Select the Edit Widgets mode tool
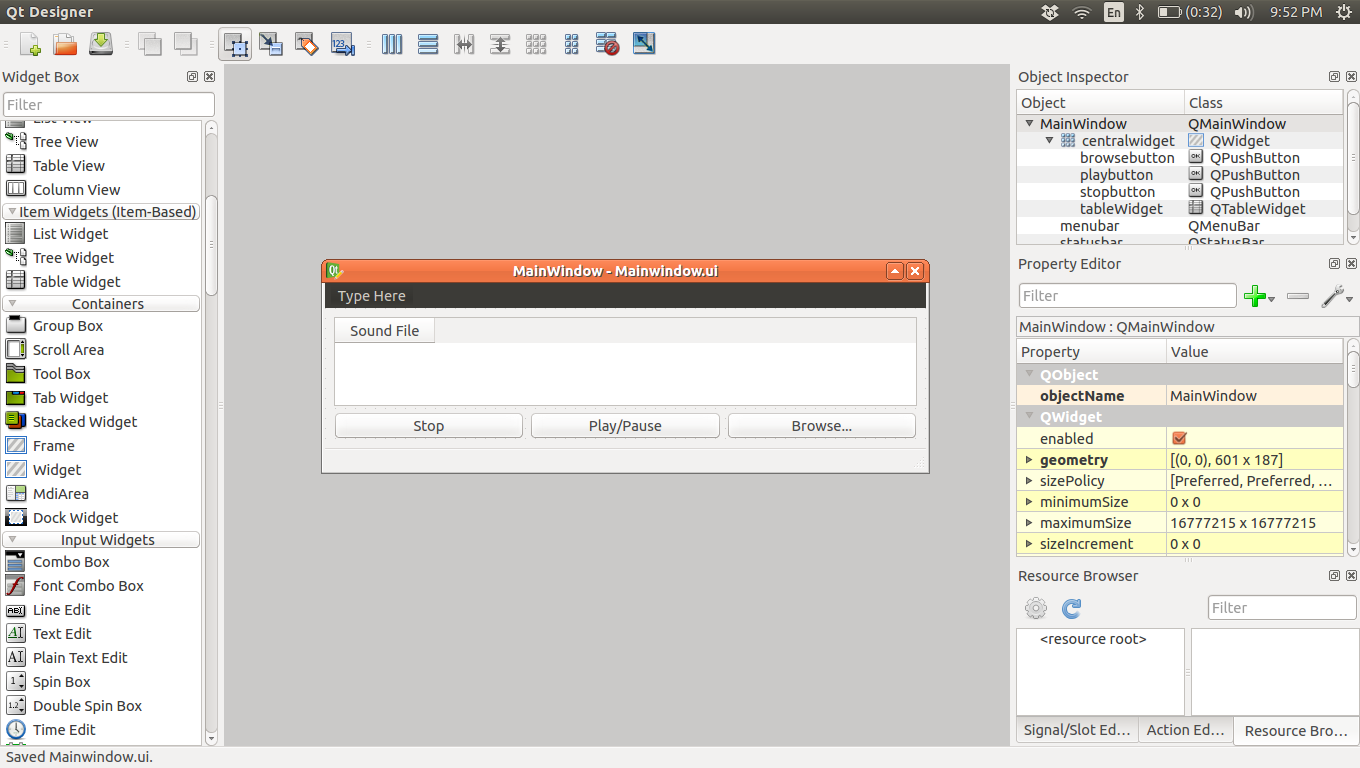Viewport: 1360px width, 768px height. 235,44
